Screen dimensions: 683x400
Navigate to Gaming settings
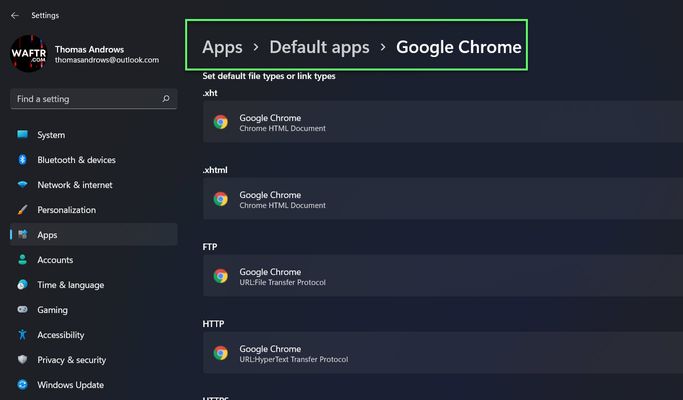[94, 310]
